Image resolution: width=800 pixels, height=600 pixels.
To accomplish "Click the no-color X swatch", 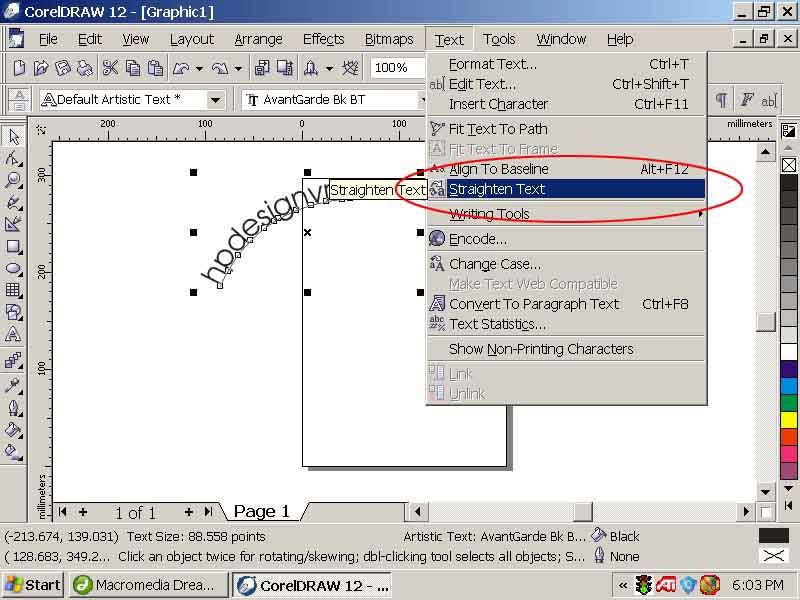I will 789,165.
